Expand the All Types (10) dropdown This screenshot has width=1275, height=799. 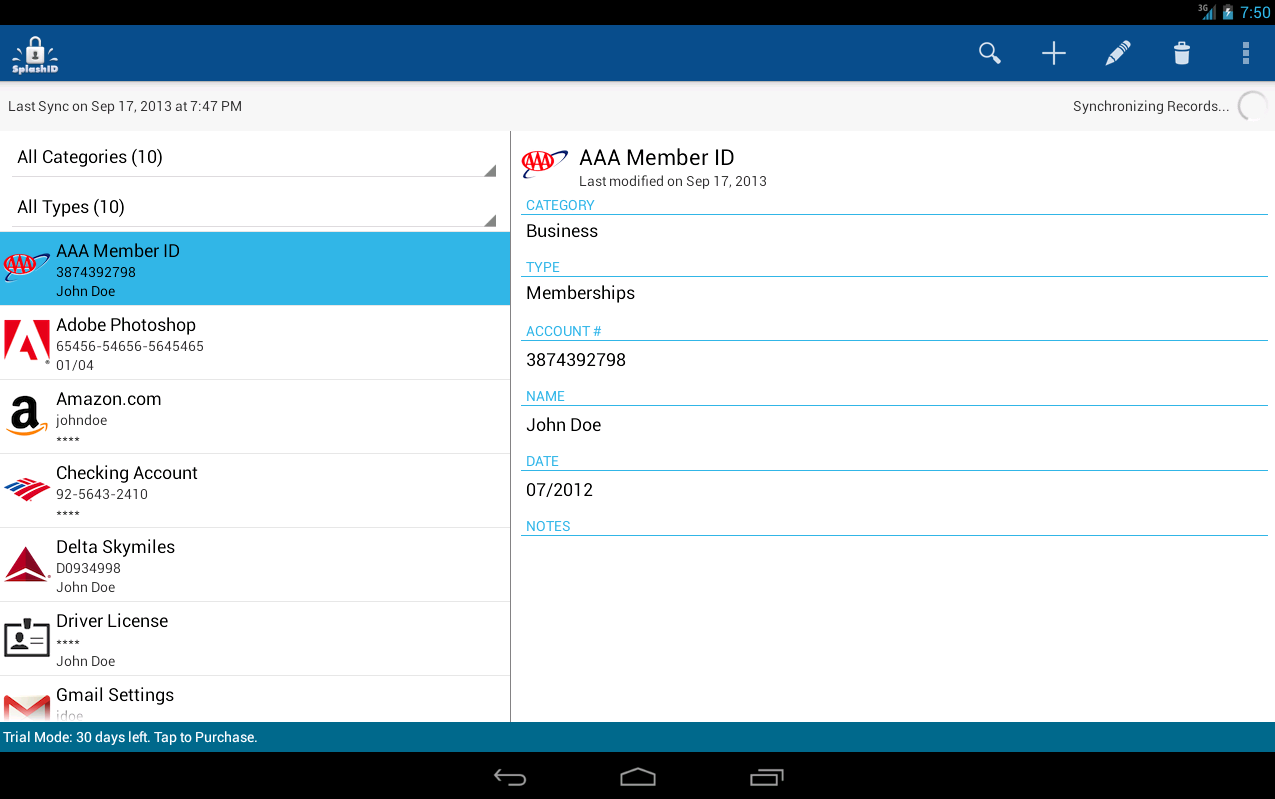[x=255, y=207]
